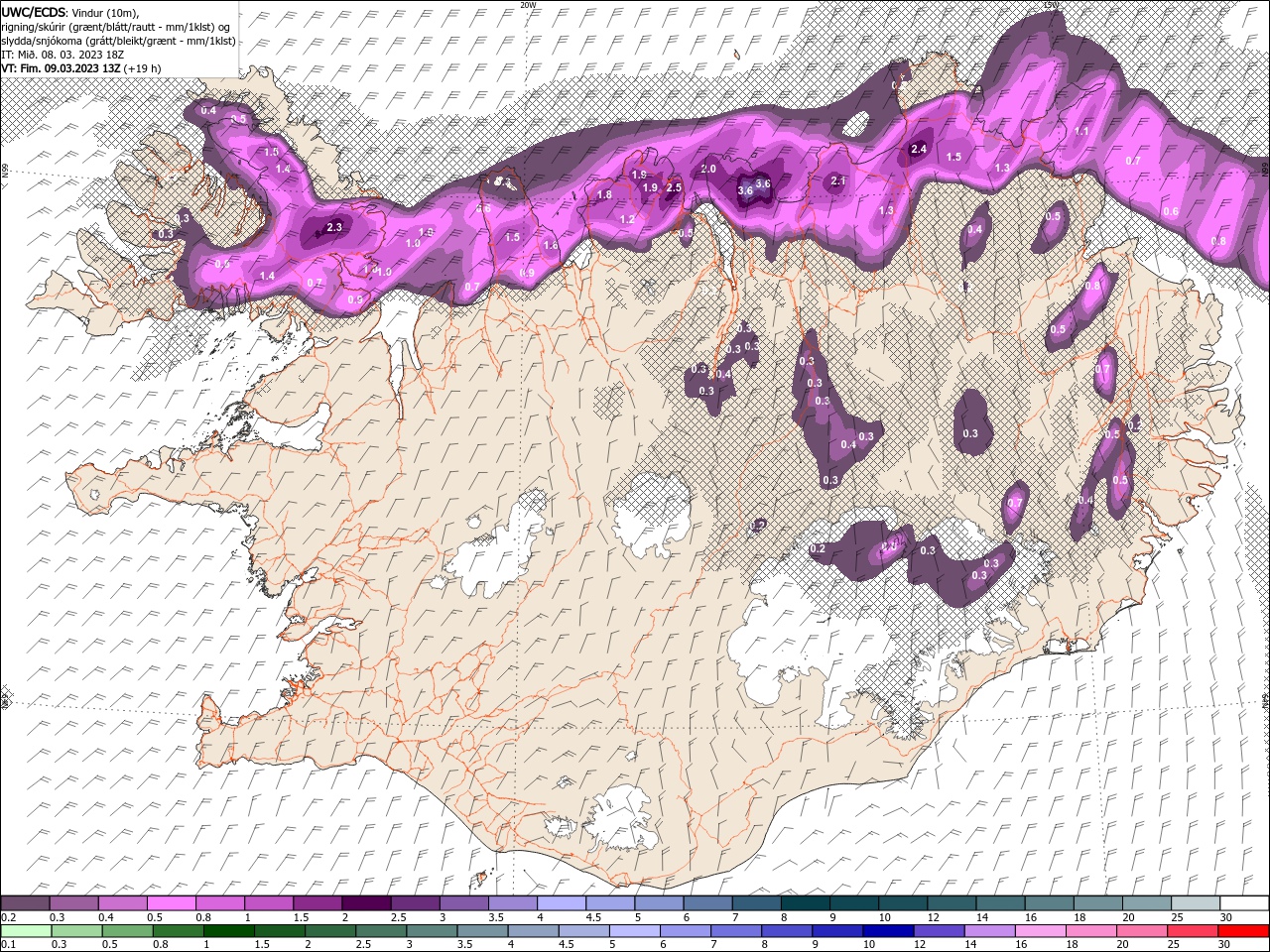Click the violet 12 mm rain legend swatch
The width and height of the screenshot is (1270, 952).
[x=939, y=931]
